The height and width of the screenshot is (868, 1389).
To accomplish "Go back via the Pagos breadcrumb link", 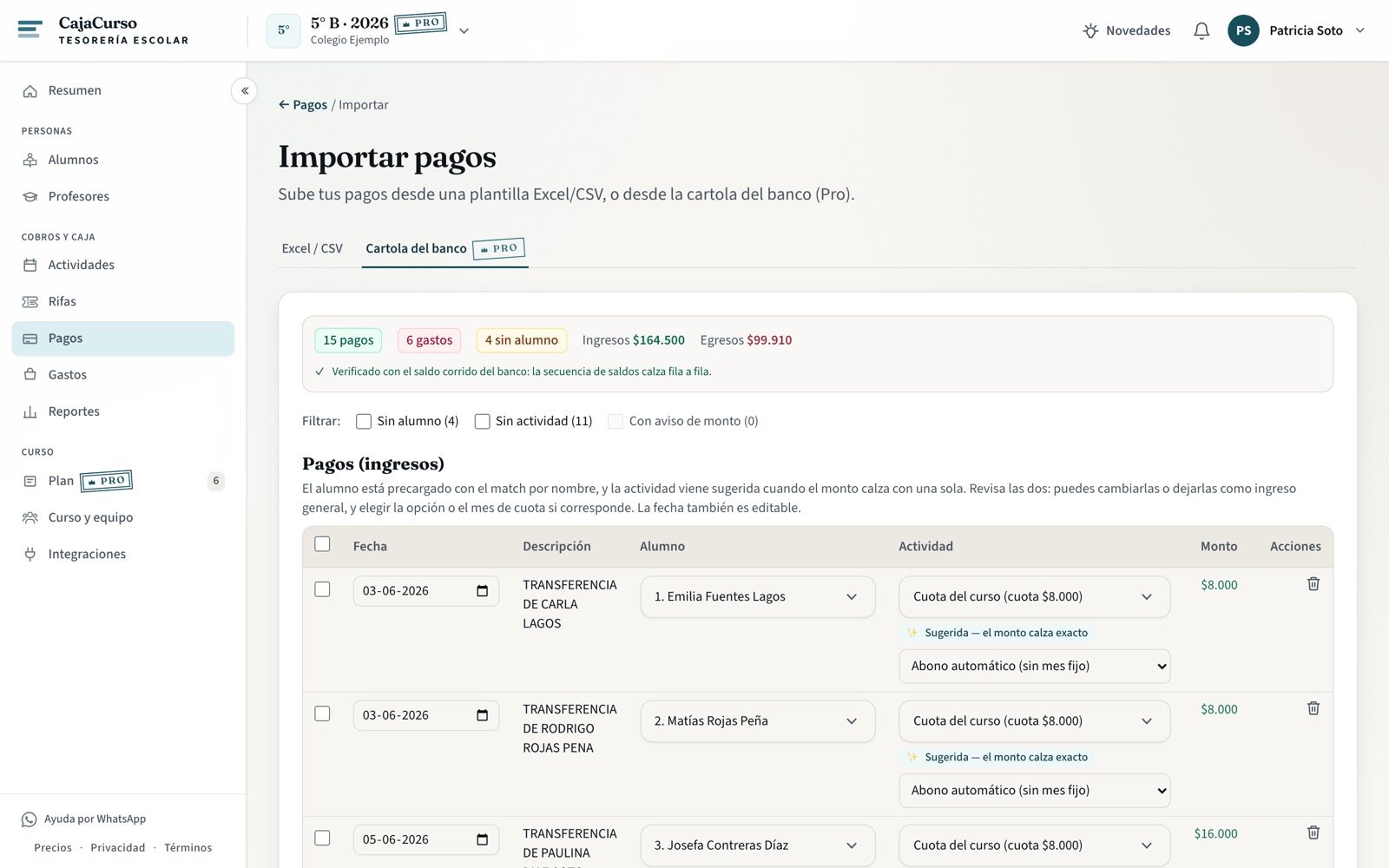I will coord(303,105).
